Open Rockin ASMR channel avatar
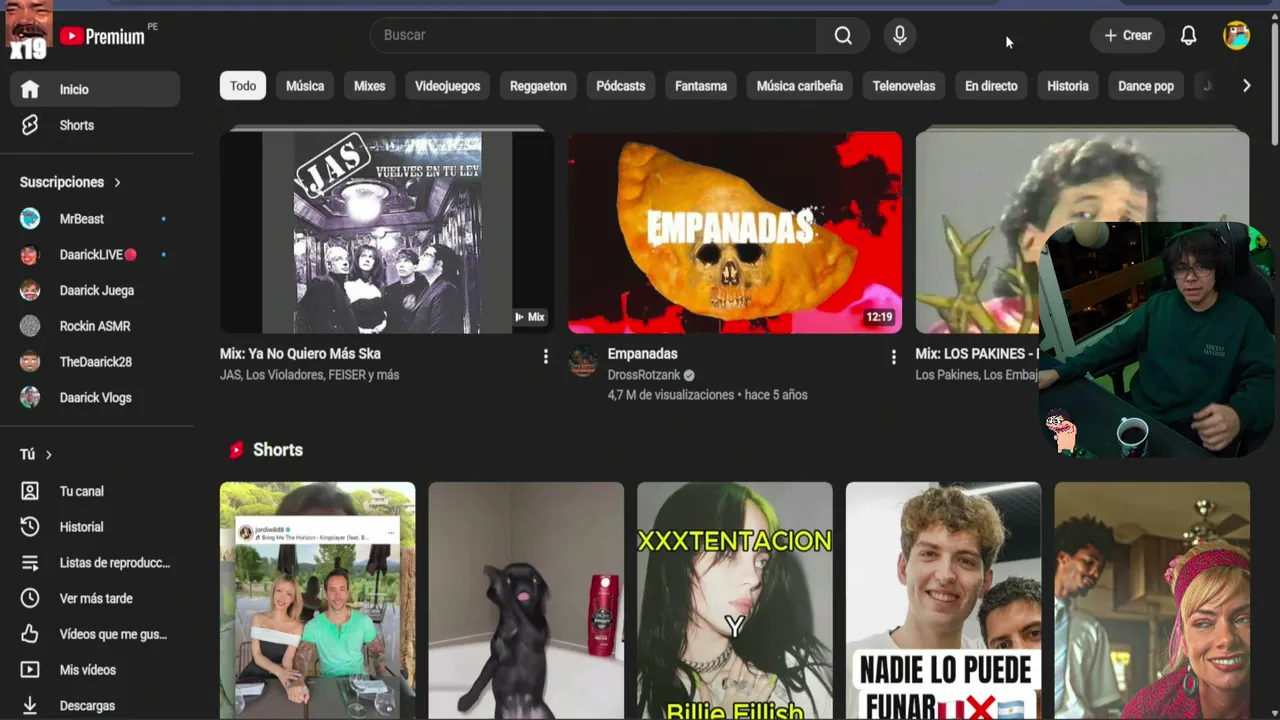Screen dimensions: 1280x720 coord(30,326)
